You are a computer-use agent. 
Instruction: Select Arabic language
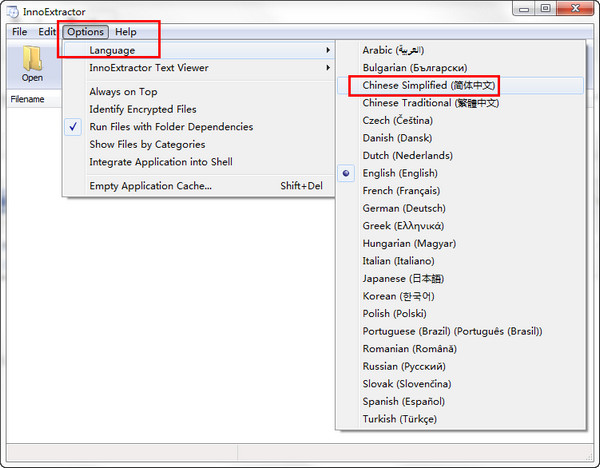coord(460,50)
